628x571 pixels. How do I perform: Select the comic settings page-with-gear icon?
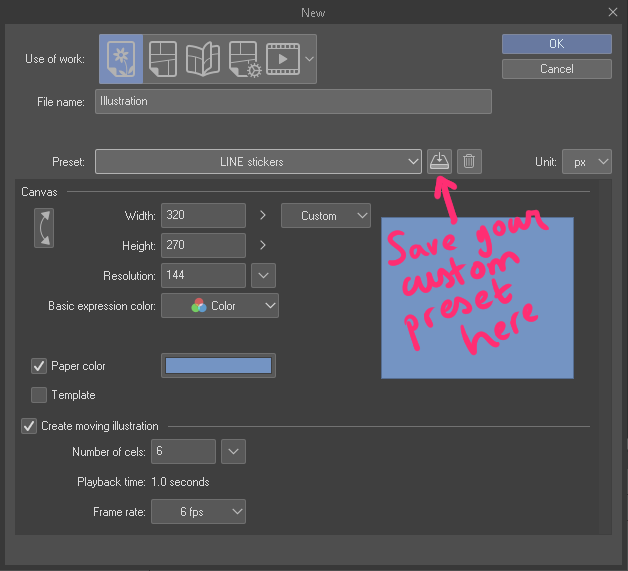[244, 59]
